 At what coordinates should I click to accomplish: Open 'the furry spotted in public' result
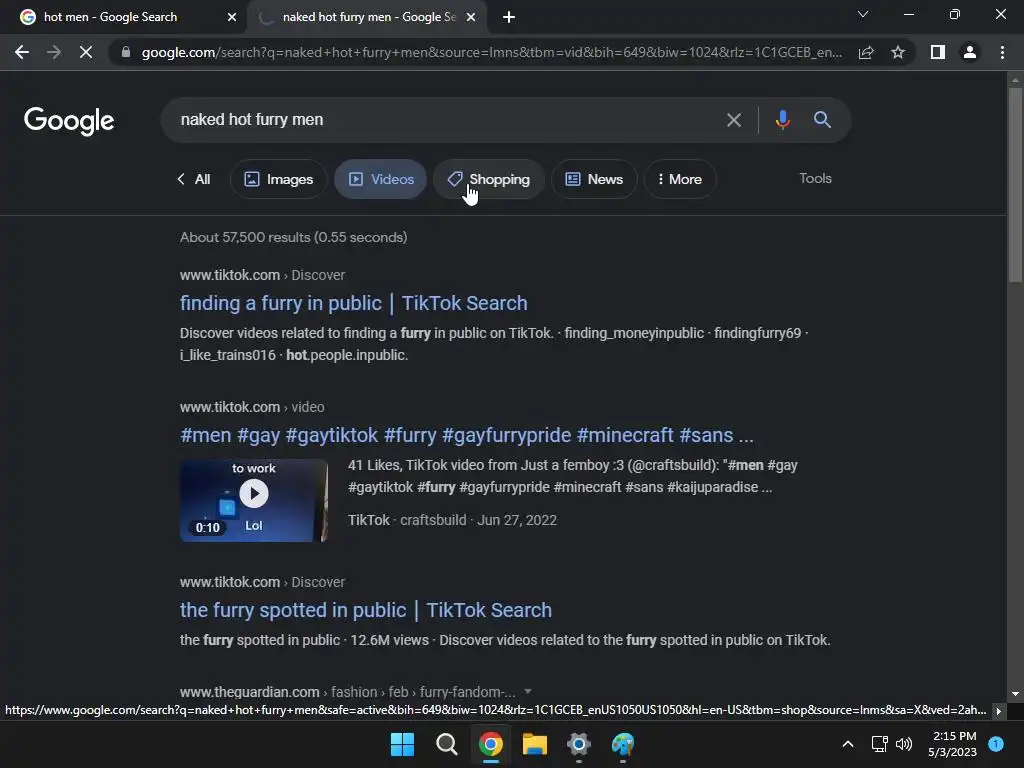coord(366,610)
